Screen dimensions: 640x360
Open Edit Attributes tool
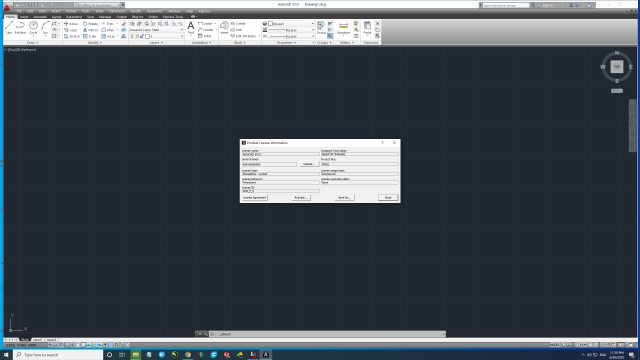click(x=244, y=36)
